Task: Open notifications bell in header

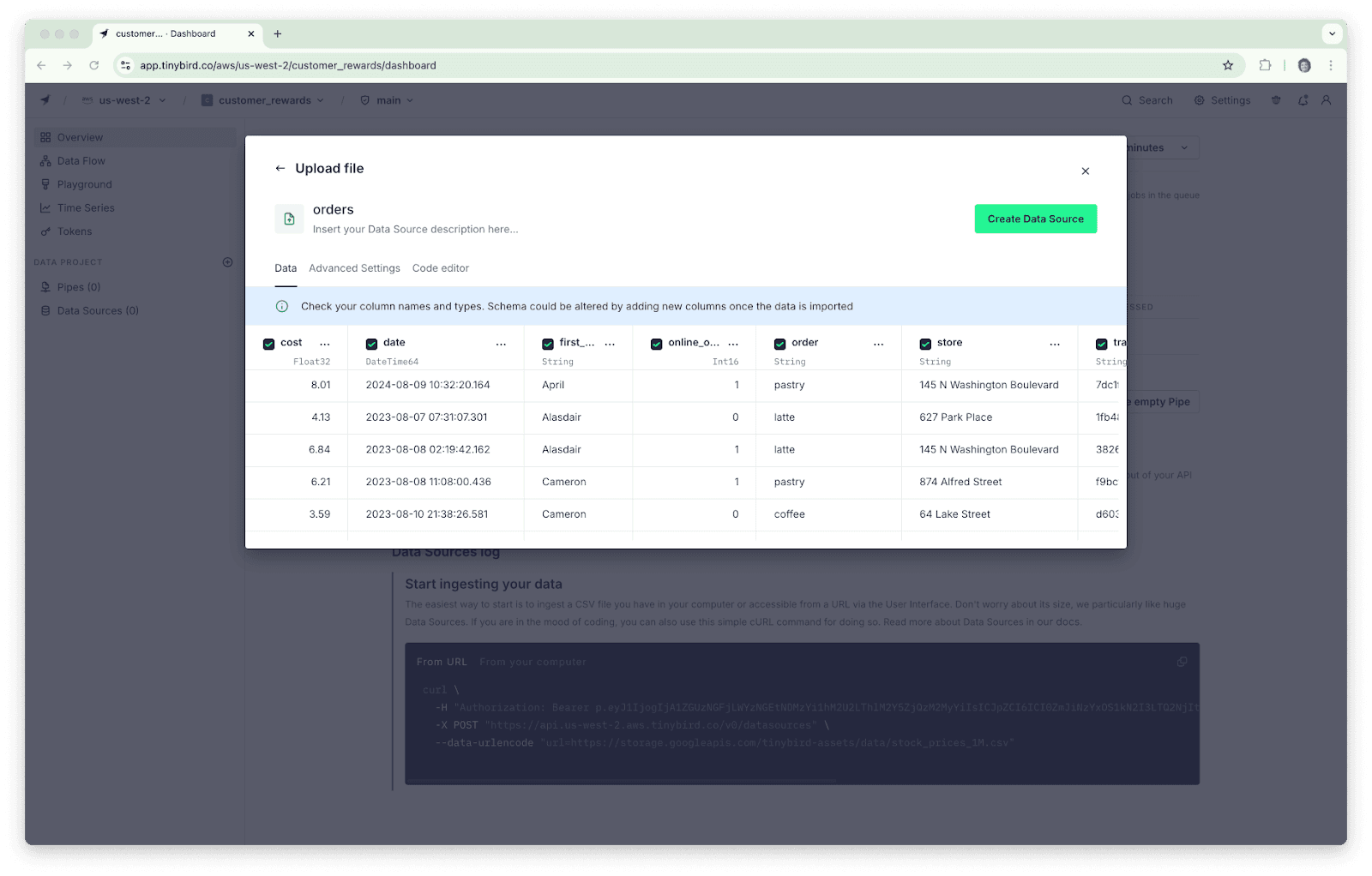Action: (1303, 100)
